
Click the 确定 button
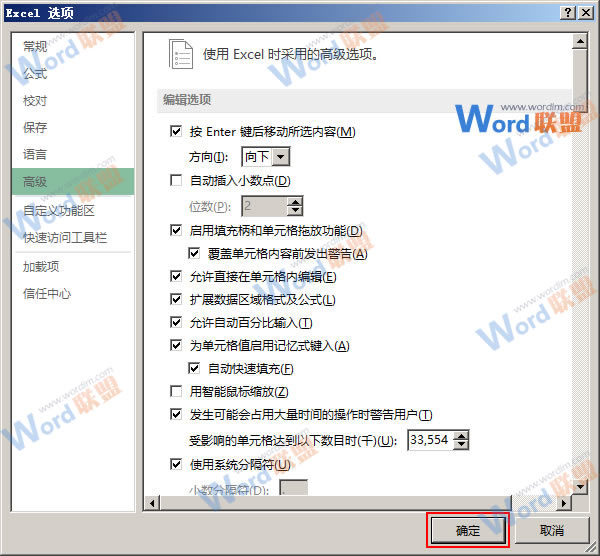(x=468, y=530)
